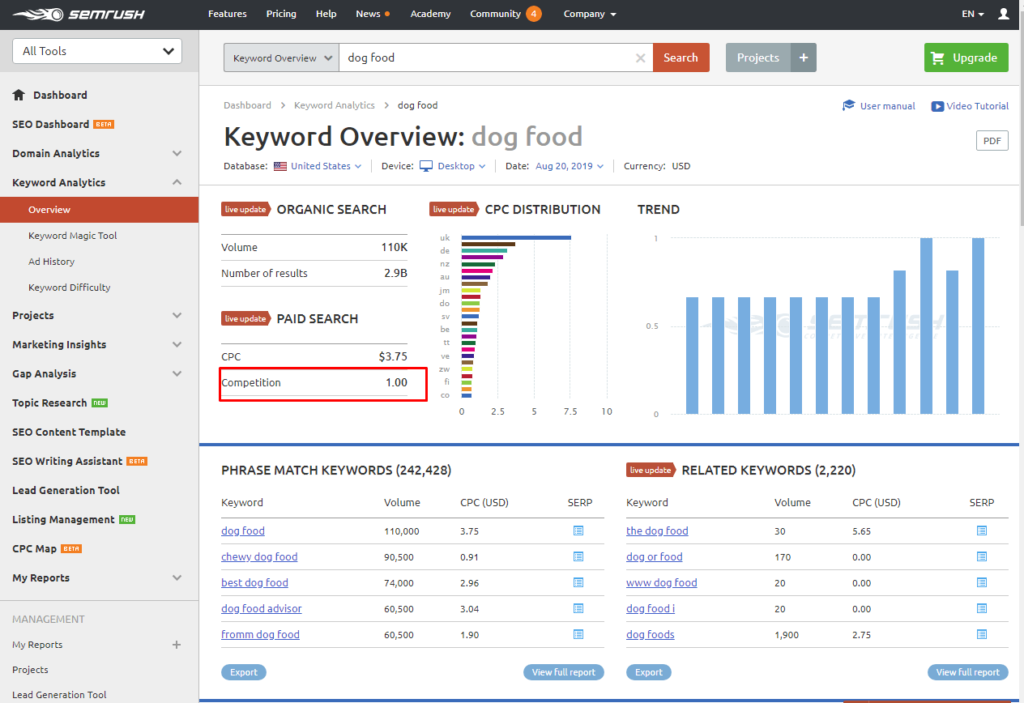Click the Dashboard home icon

[18, 95]
